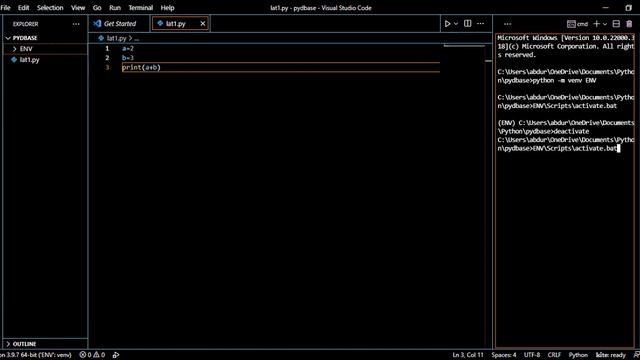Viewport: 640px width, 360px height.
Task: Select encoding UTF-8 in status bar
Action: [x=532, y=355]
